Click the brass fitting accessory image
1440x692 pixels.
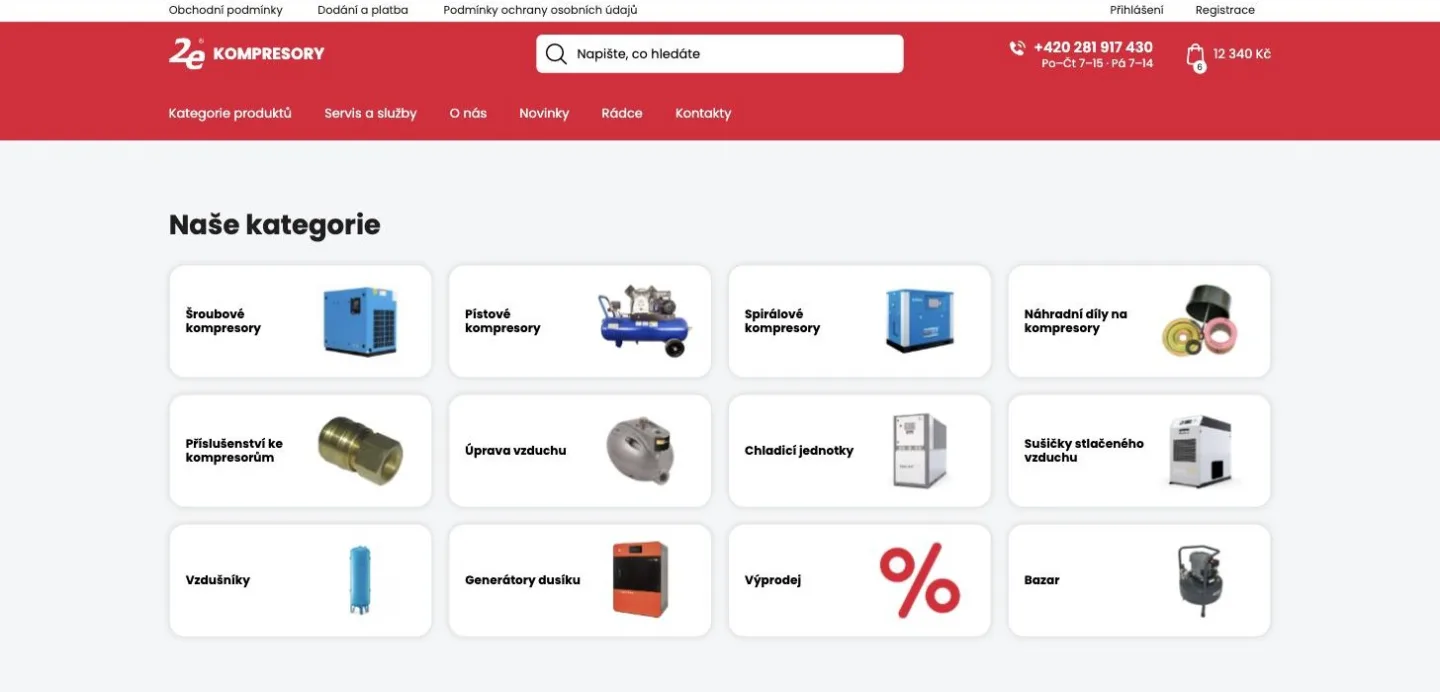click(360, 450)
